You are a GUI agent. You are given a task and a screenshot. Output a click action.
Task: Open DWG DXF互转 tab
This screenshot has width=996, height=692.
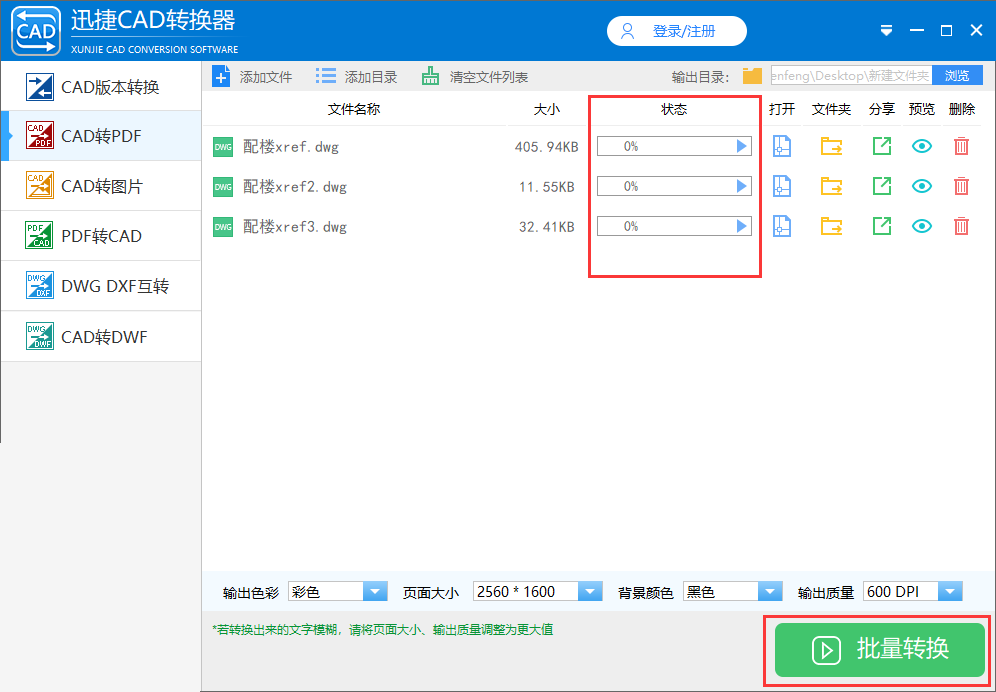coord(101,286)
